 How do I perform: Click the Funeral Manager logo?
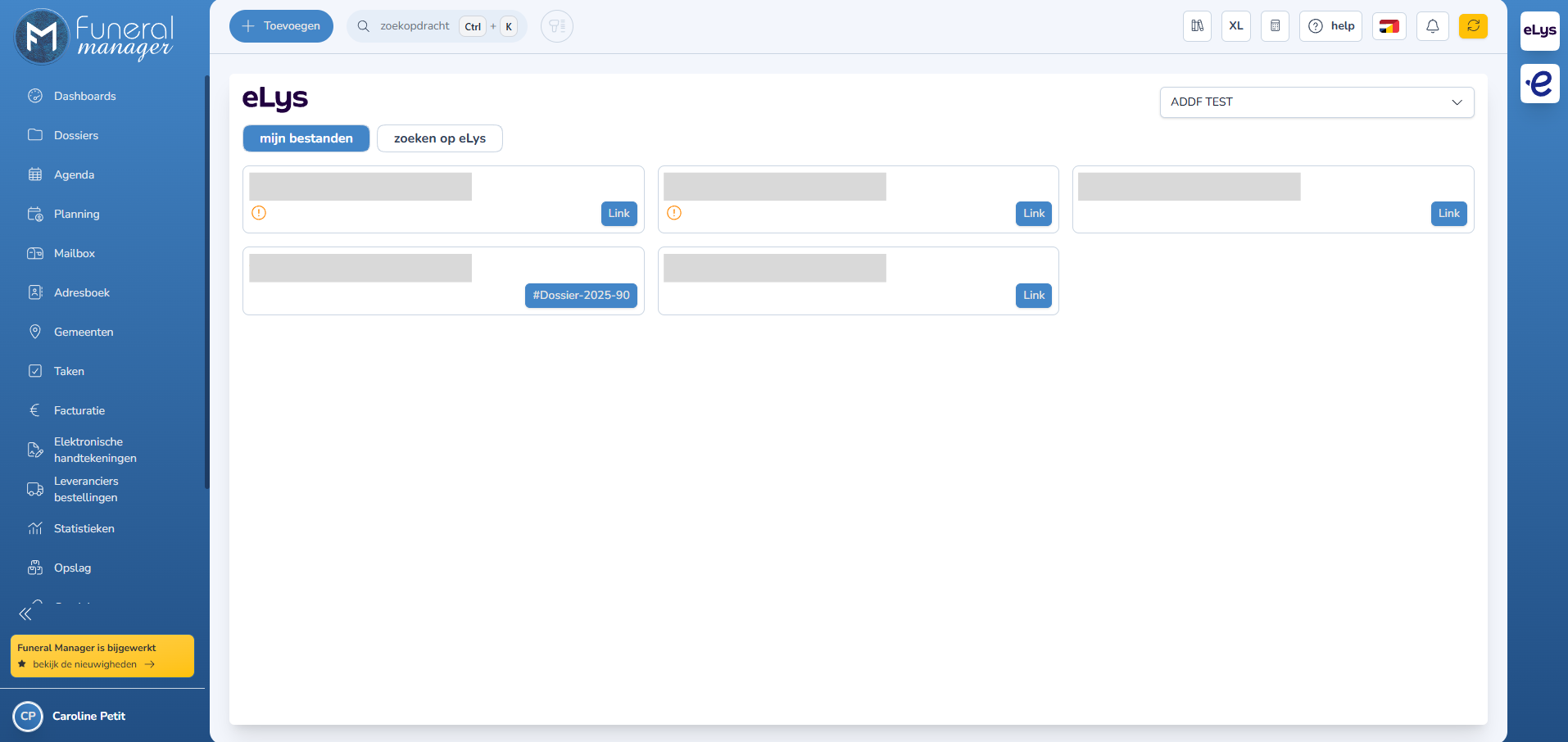tap(95, 36)
